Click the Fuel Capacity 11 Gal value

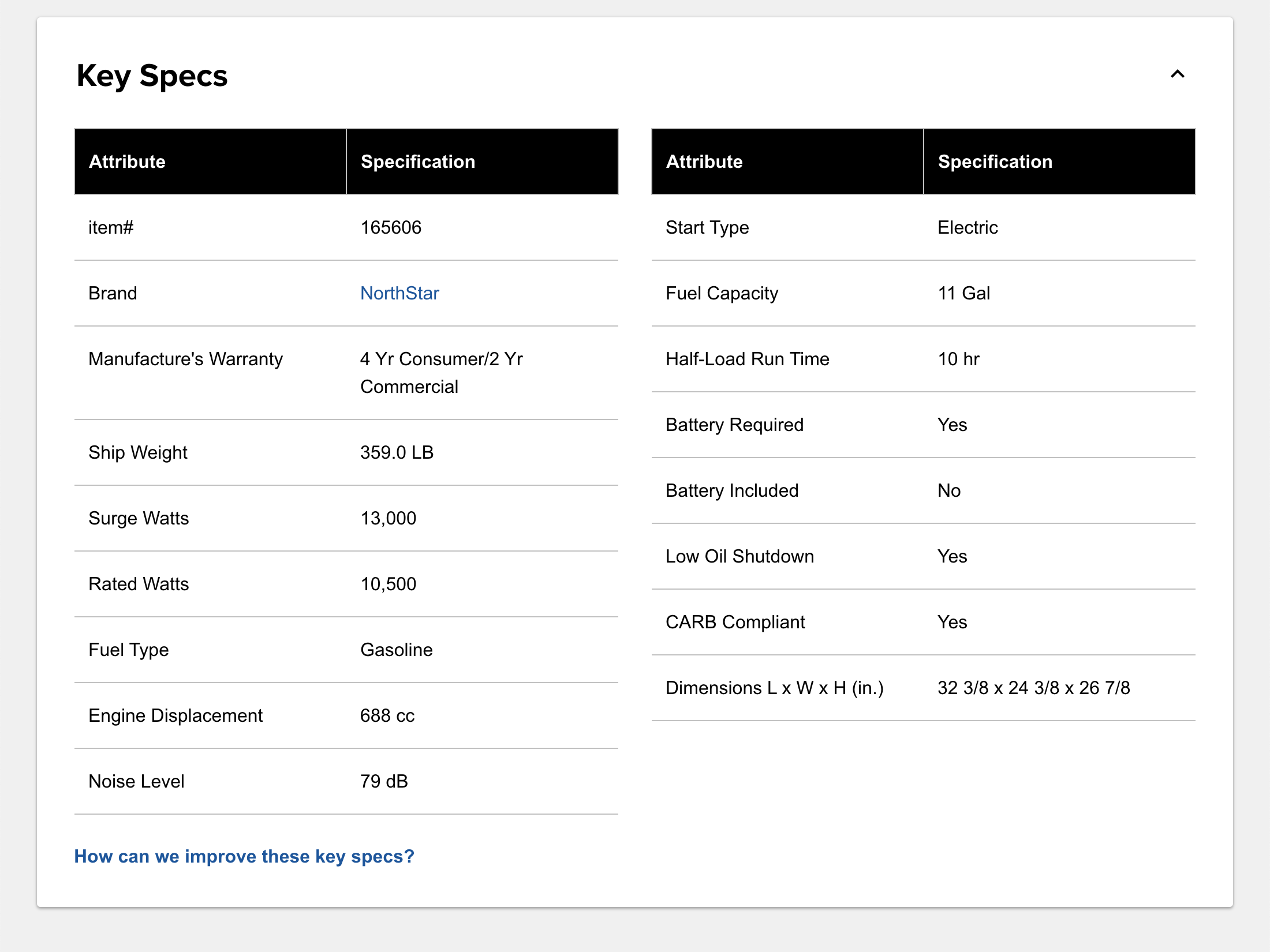(963, 293)
